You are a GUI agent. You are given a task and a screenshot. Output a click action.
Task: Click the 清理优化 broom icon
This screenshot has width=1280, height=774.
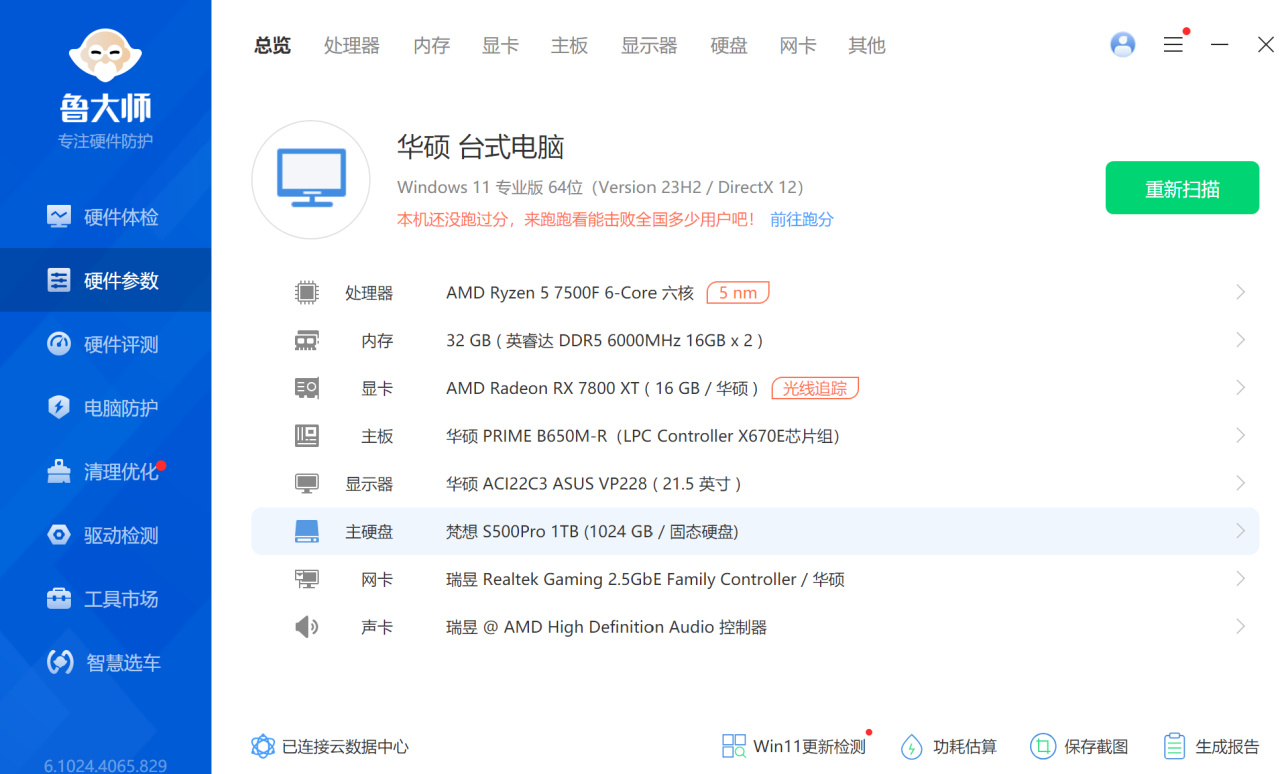59,471
